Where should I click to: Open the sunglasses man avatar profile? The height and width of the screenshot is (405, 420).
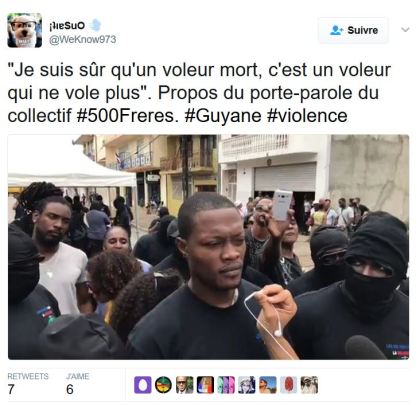click(184, 385)
